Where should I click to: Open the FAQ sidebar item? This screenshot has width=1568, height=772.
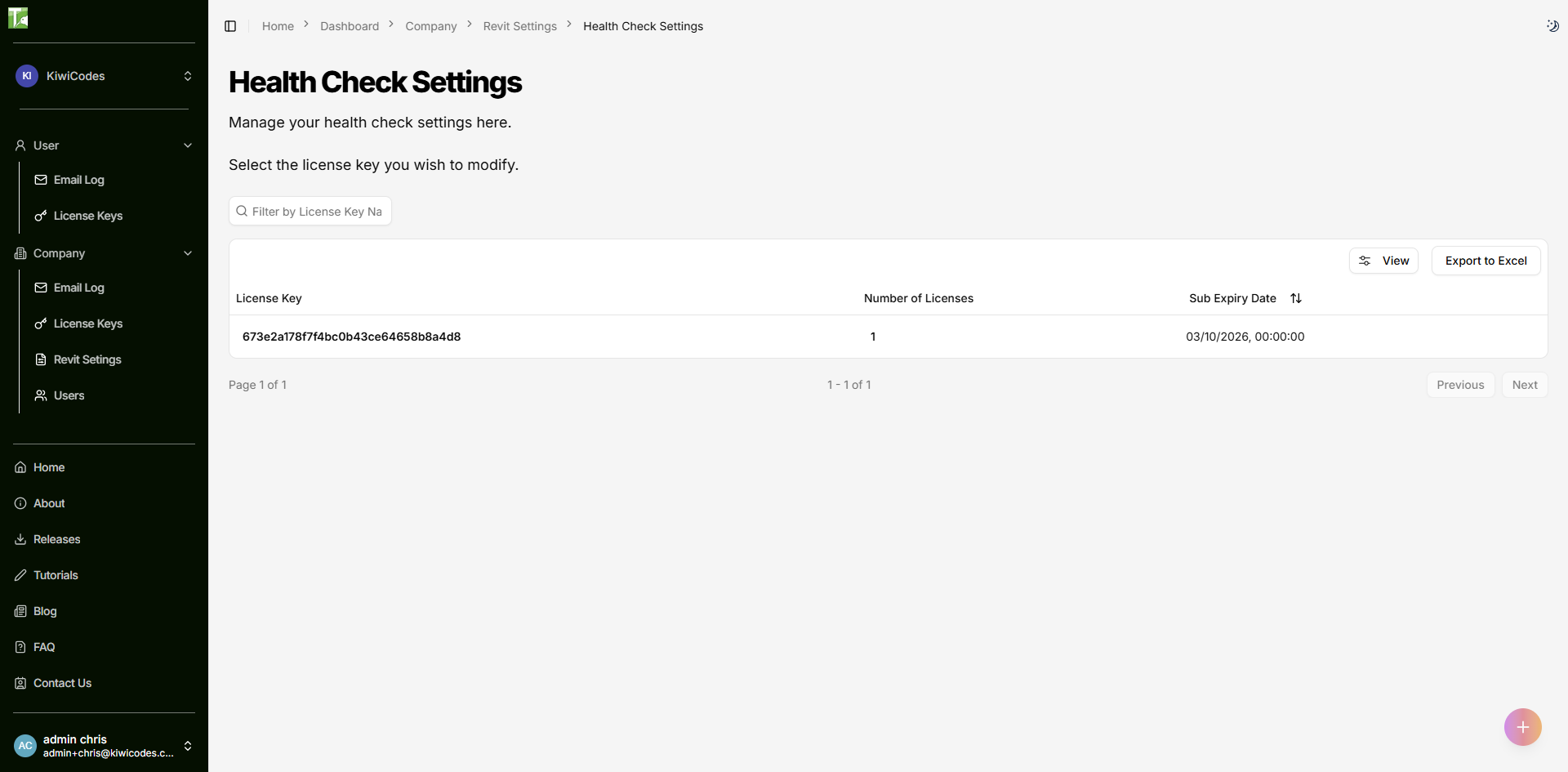click(x=44, y=647)
